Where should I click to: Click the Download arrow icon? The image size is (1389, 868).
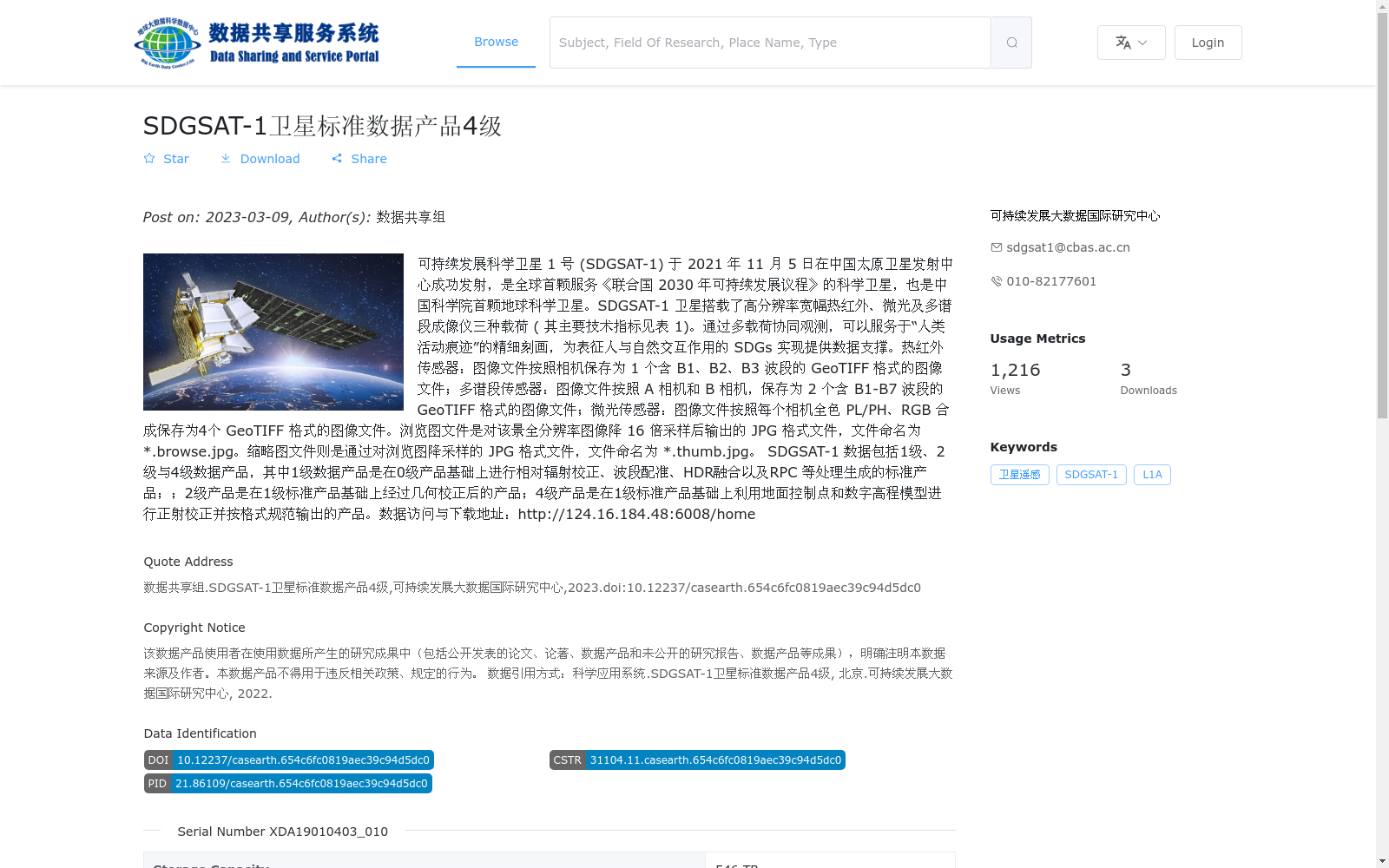[x=226, y=158]
